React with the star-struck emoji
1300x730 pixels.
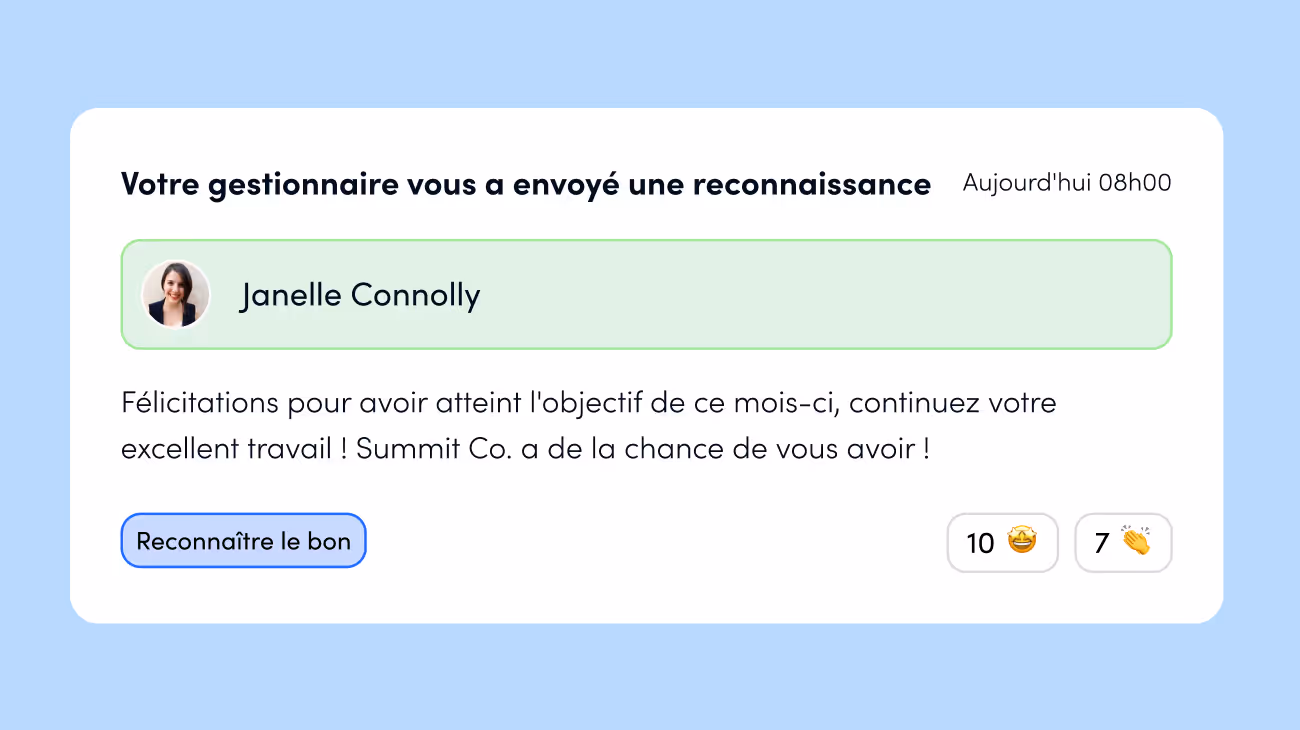coord(1022,542)
